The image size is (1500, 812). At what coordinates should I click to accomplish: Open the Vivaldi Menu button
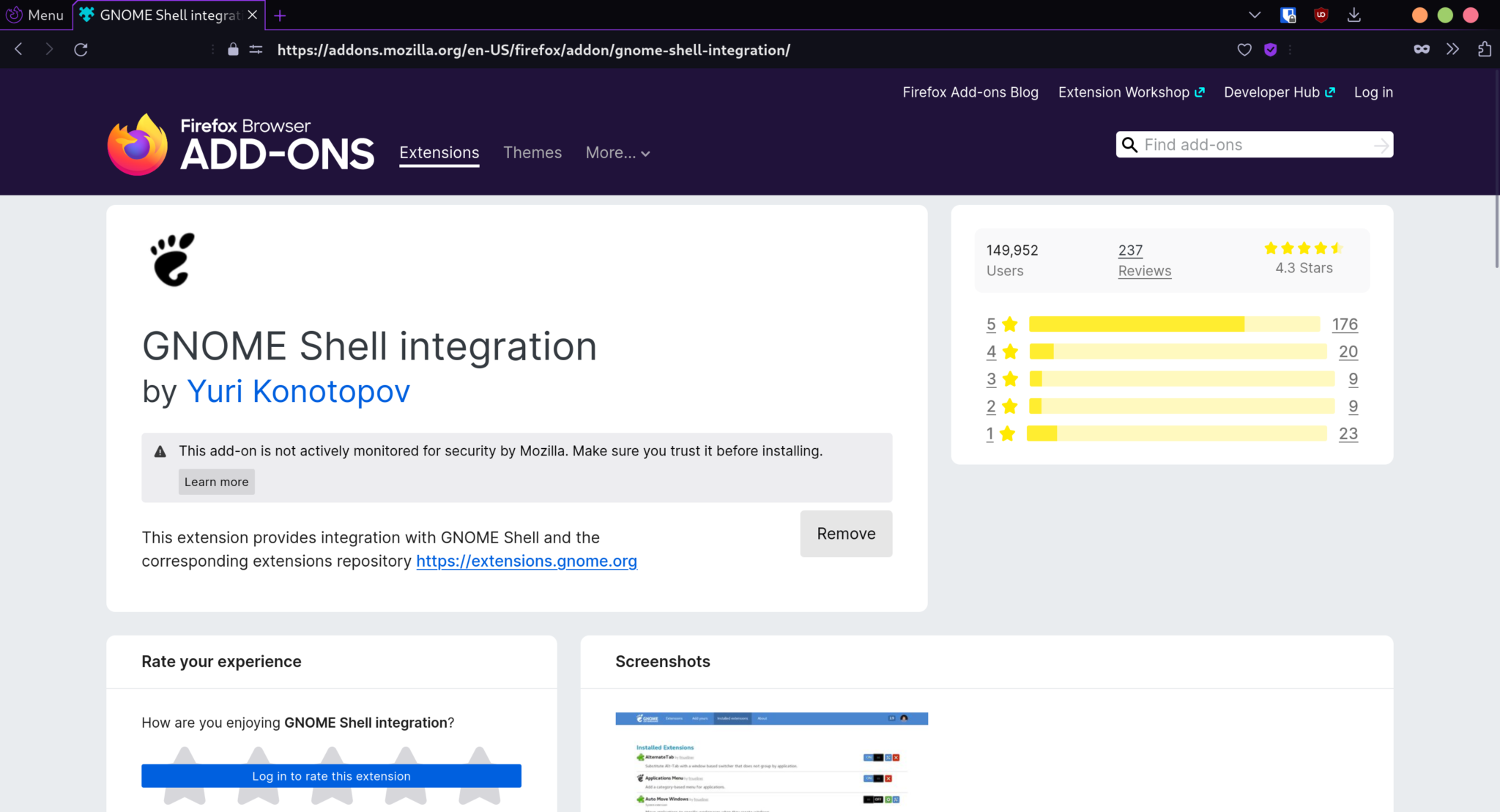tap(35, 15)
